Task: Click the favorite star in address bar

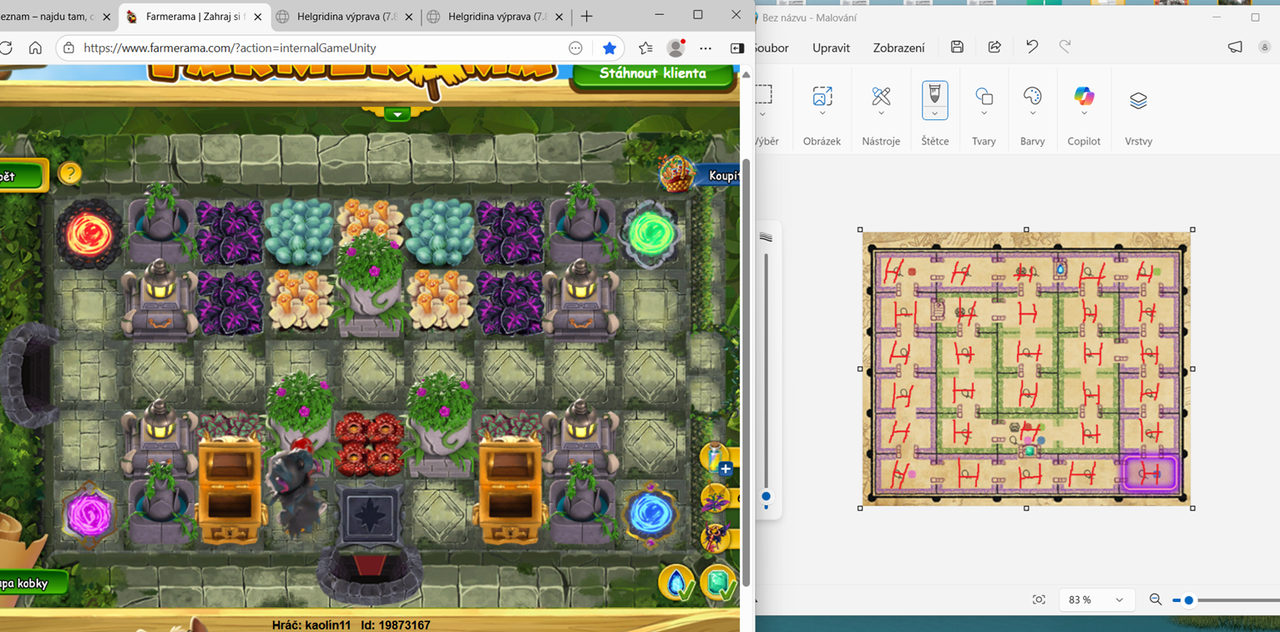Action: (x=609, y=47)
